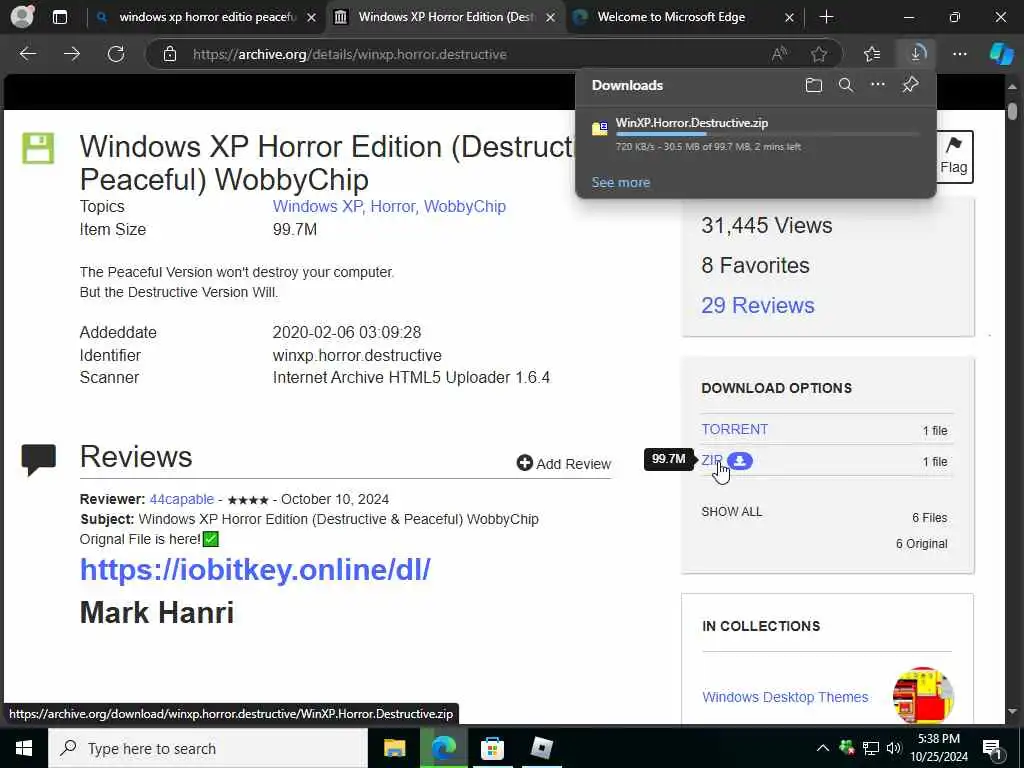The height and width of the screenshot is (768, 1024).
Task: Add this page to favorites star icon
Action: click(x=819, y=54)
